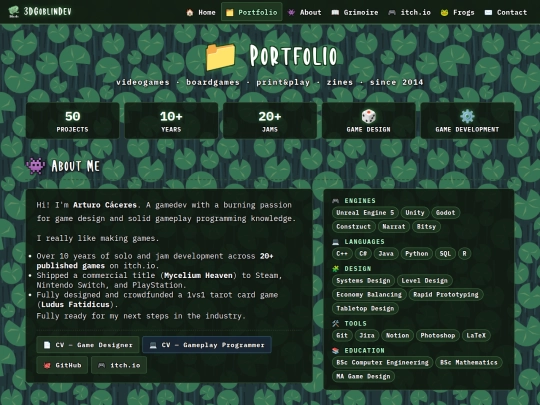Image resolution: width=540 pixels, height=405 pixels.
Task: Select the Construct tag
Action: pyautogui.click(x=353, y=226)
